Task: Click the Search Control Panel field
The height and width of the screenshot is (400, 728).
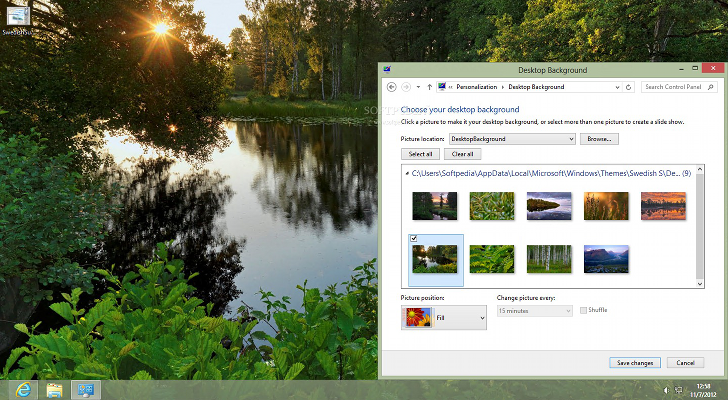Action: point(679,87)
